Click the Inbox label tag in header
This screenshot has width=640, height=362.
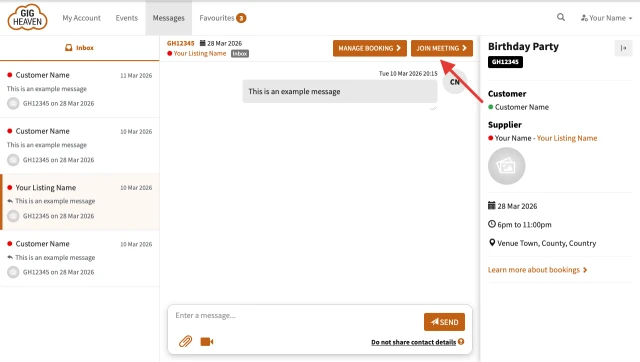point(240,53)
